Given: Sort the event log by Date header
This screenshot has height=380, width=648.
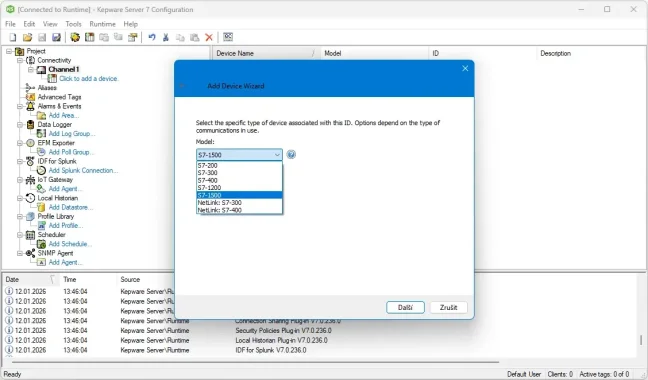Looking at the screenshot, I should pos(31,280).
